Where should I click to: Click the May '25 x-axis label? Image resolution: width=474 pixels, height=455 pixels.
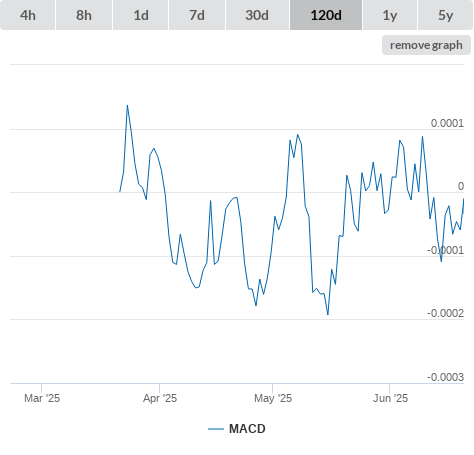click(273, 398)
